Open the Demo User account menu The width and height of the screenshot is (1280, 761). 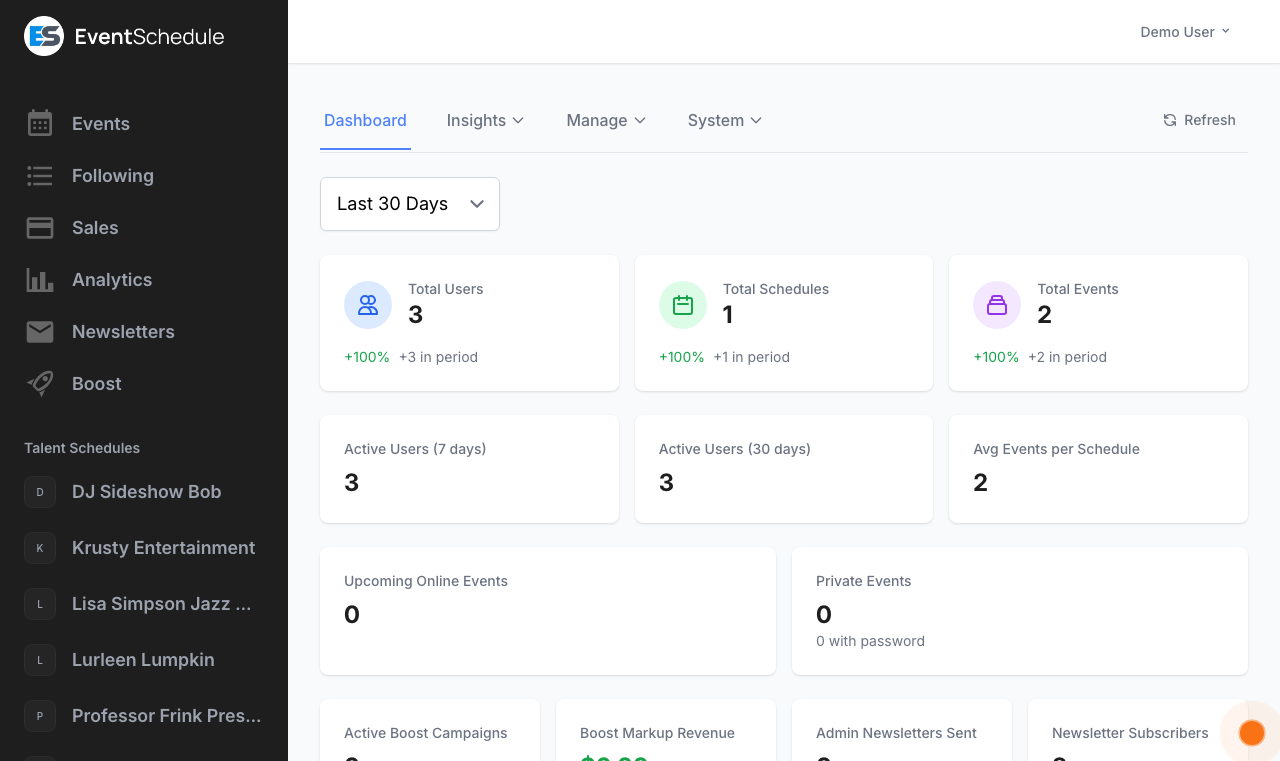click(x=1185, y=32)
